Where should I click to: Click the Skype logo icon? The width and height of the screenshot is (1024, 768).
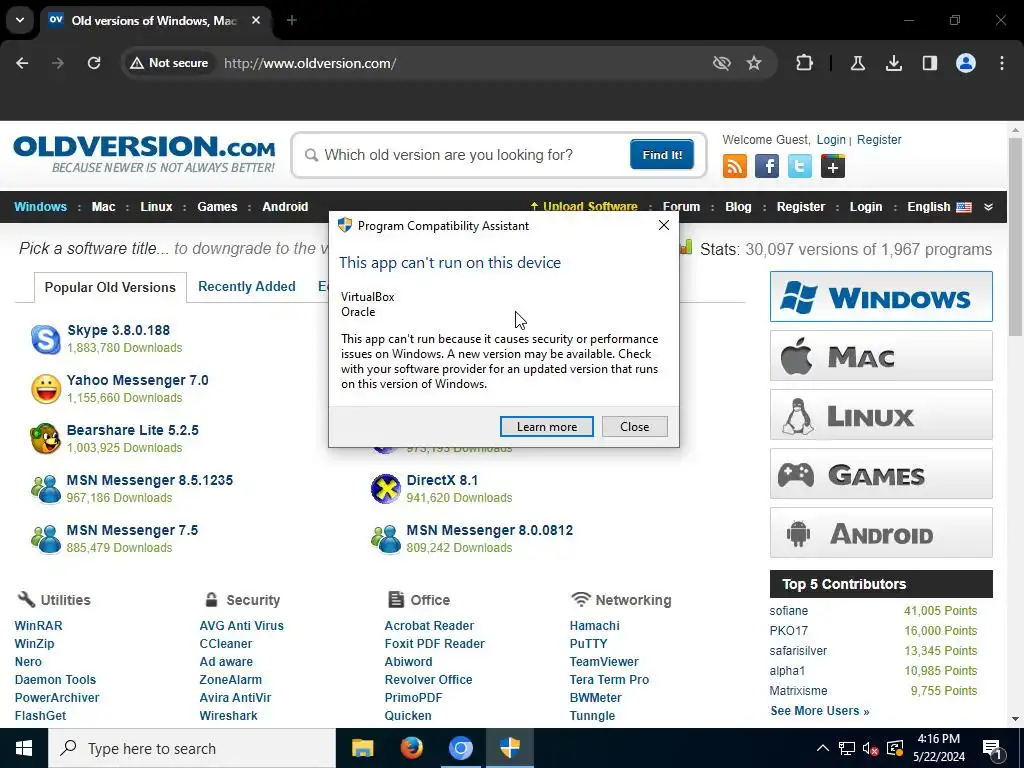point(46,339)
